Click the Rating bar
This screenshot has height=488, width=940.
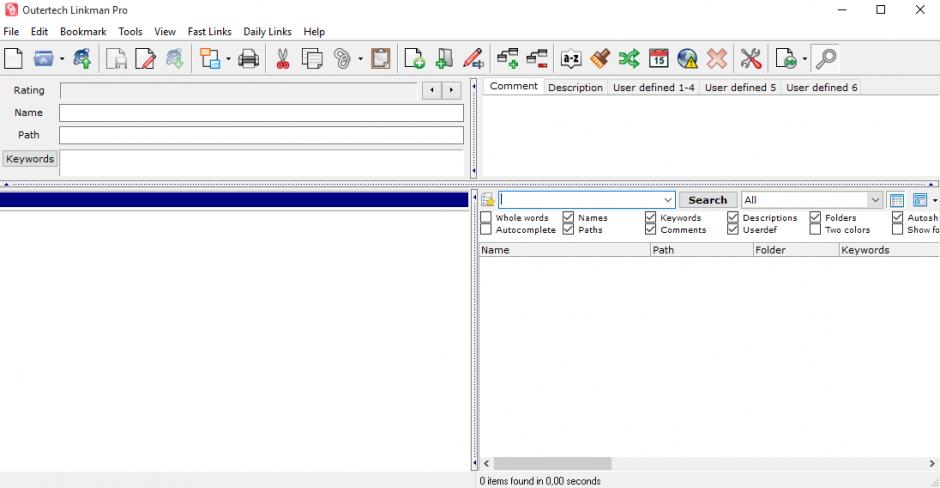point(239,91)
